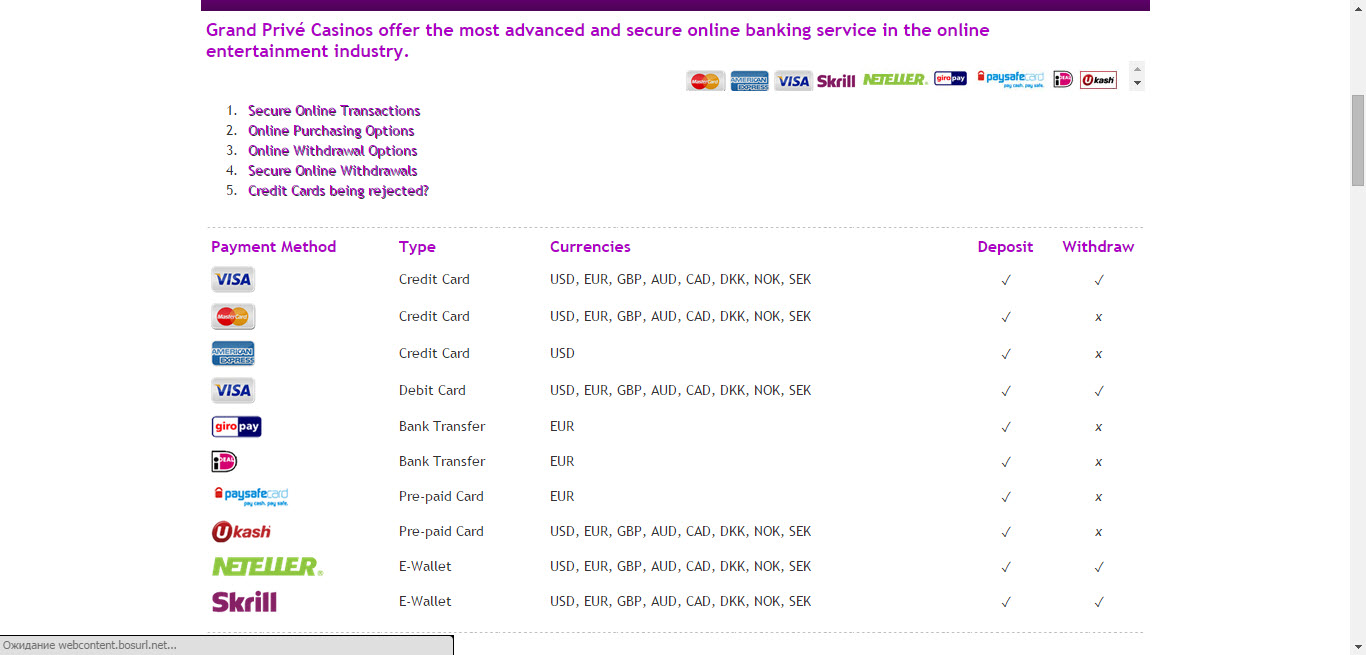Go to Online Withdrawal Options section
This screenshot has width=1366, height=655.
point(333,151)
